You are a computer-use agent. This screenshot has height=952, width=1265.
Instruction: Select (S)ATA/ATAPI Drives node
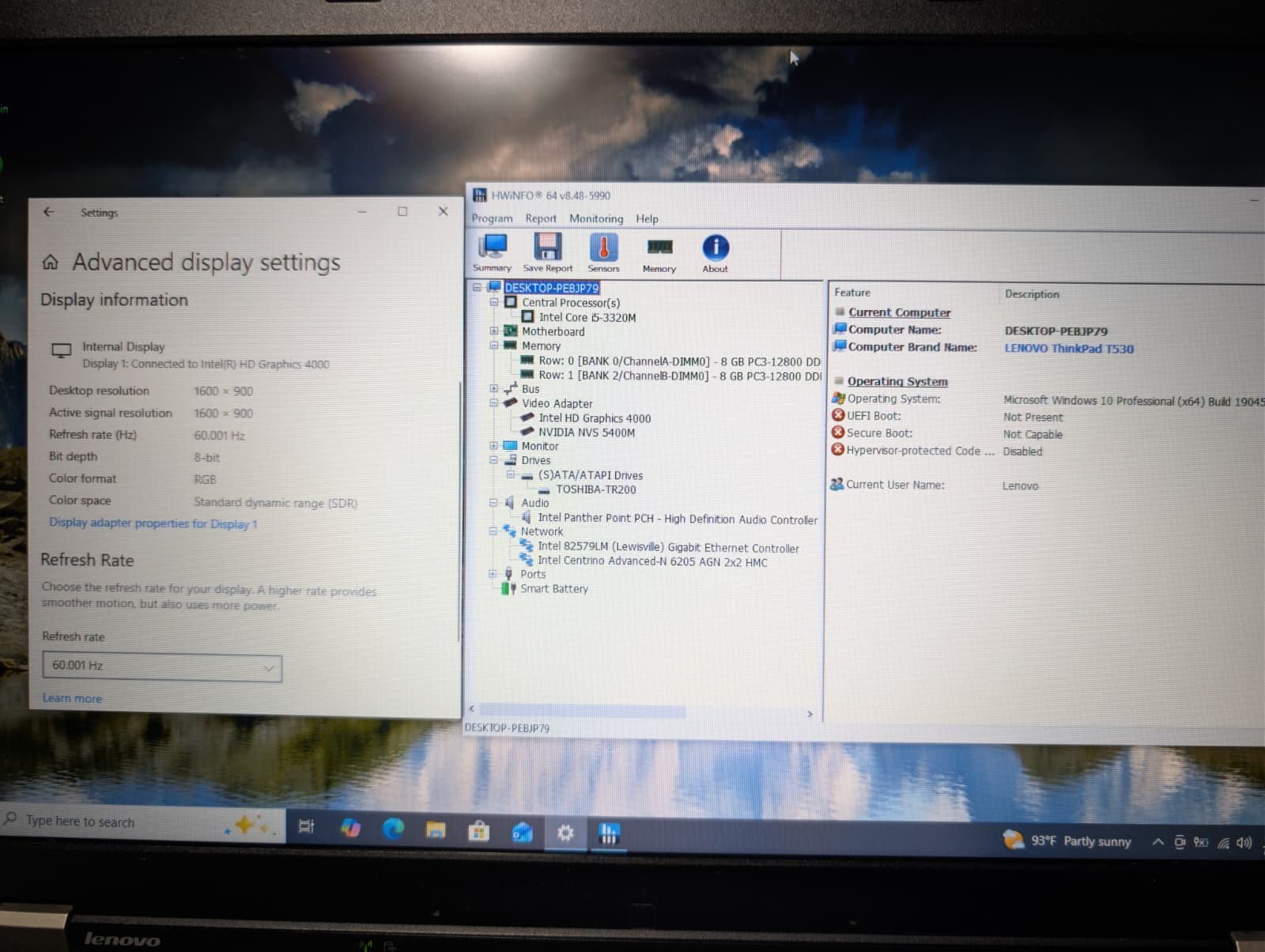(x=590, y=475)
